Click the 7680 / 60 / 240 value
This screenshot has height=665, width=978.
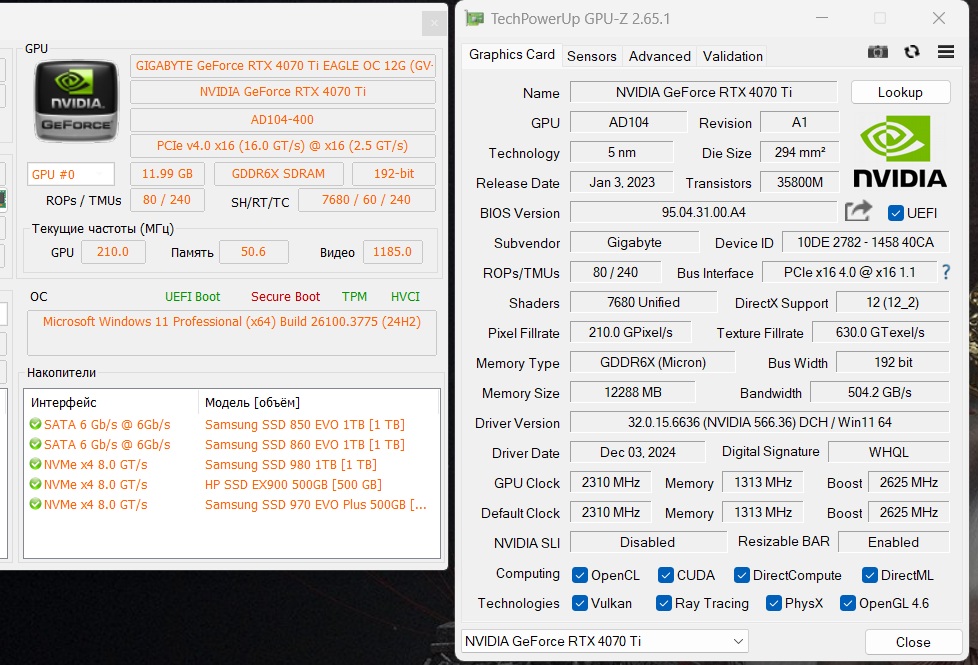click(x=366, y=200)
